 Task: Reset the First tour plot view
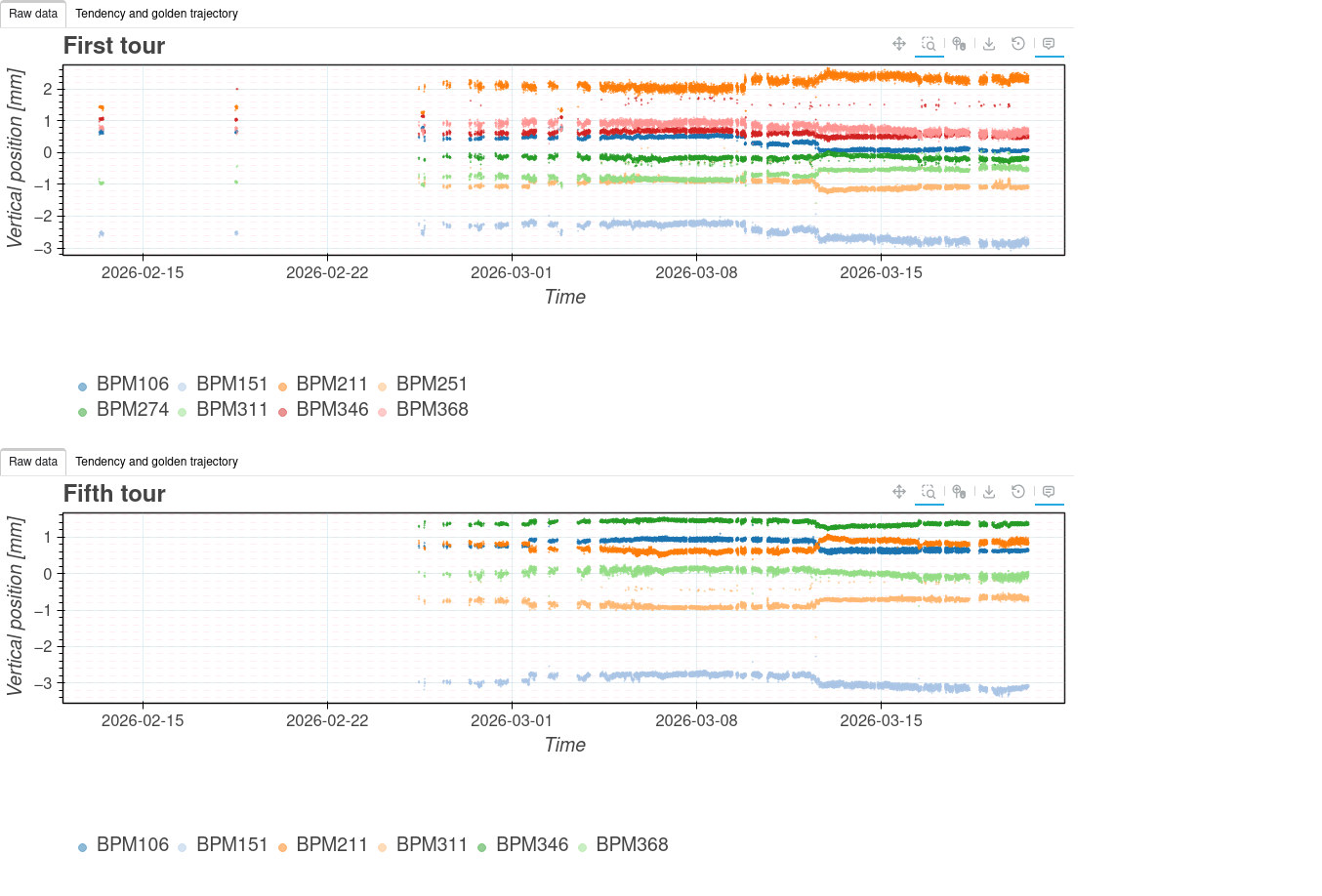[1018, 44]
